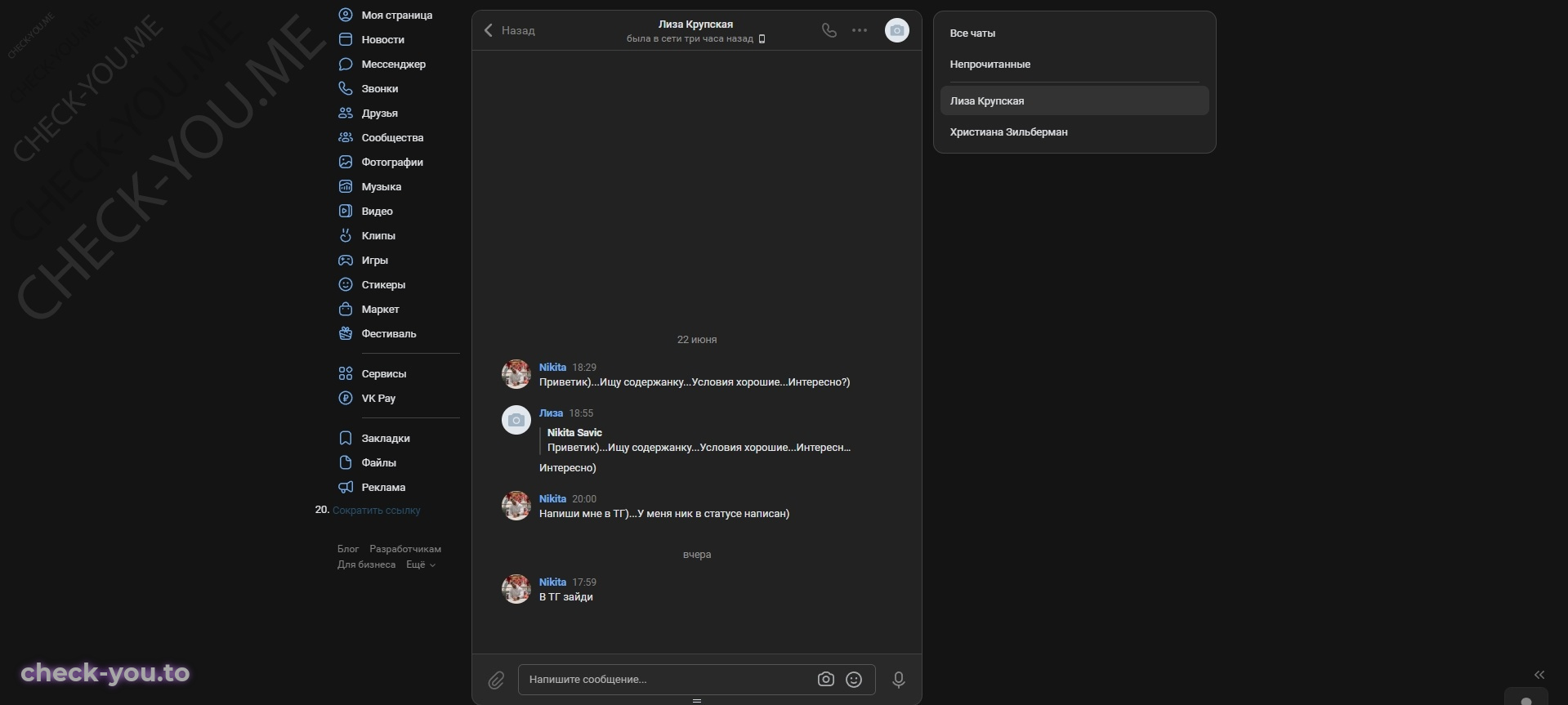Open Файлы icon in sidebar

(346, 462)
